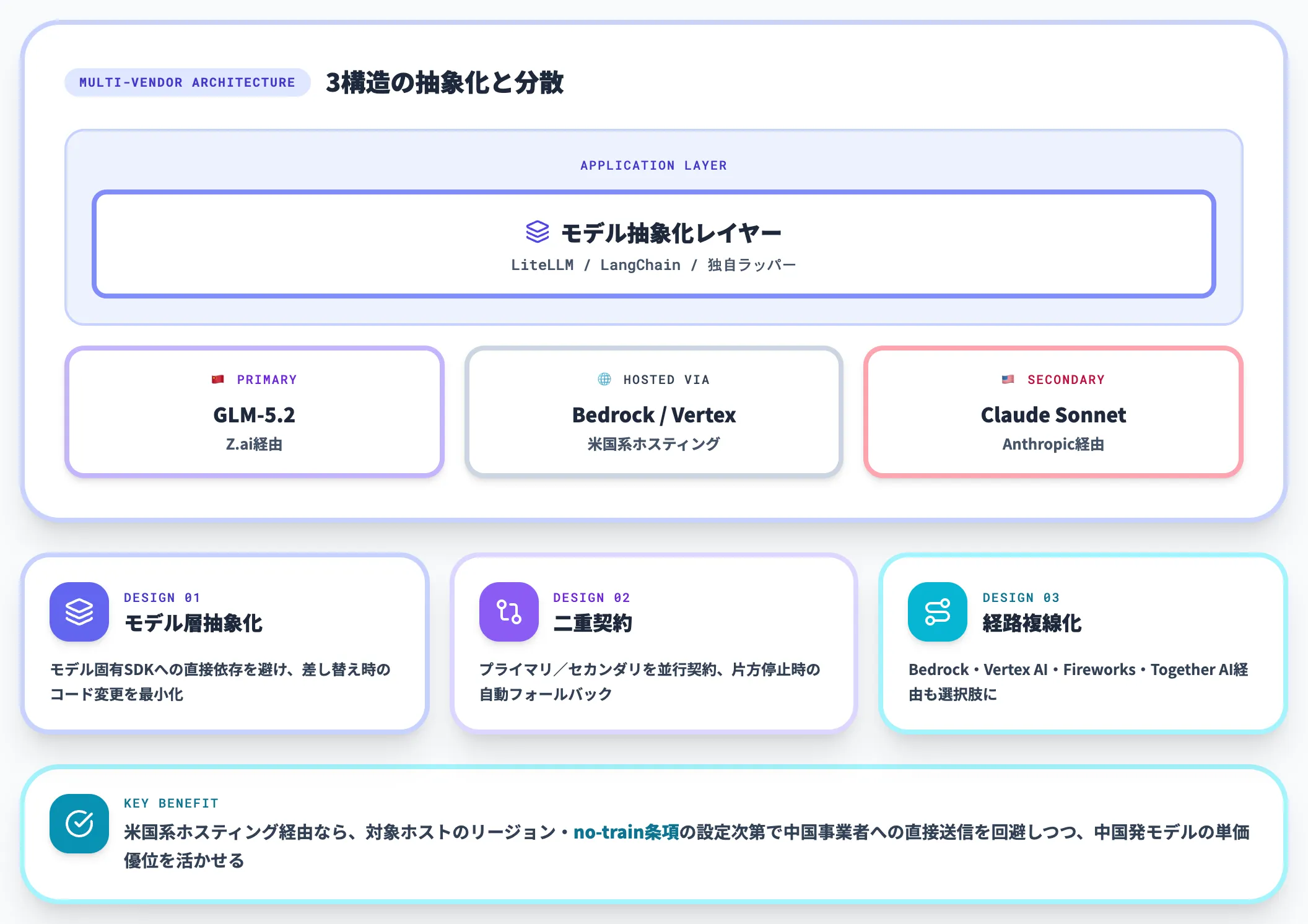The height and width of the screenshot is (924, 1308).
Task: Select the GLM-5.2 primary card
Action: (255, 412)
